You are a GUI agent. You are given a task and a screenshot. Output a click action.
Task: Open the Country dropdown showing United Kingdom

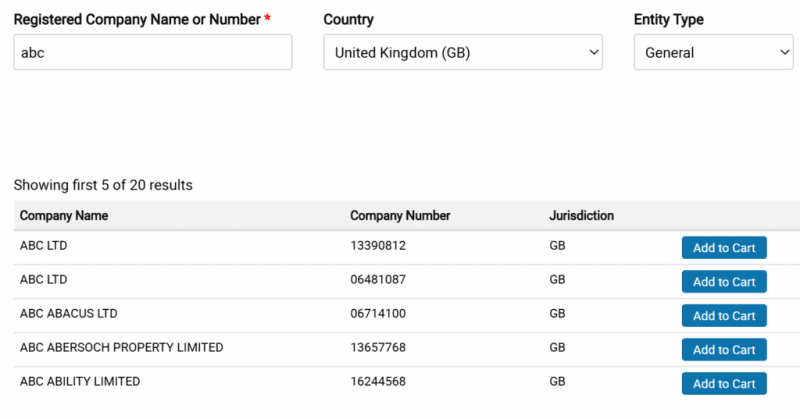462,52
